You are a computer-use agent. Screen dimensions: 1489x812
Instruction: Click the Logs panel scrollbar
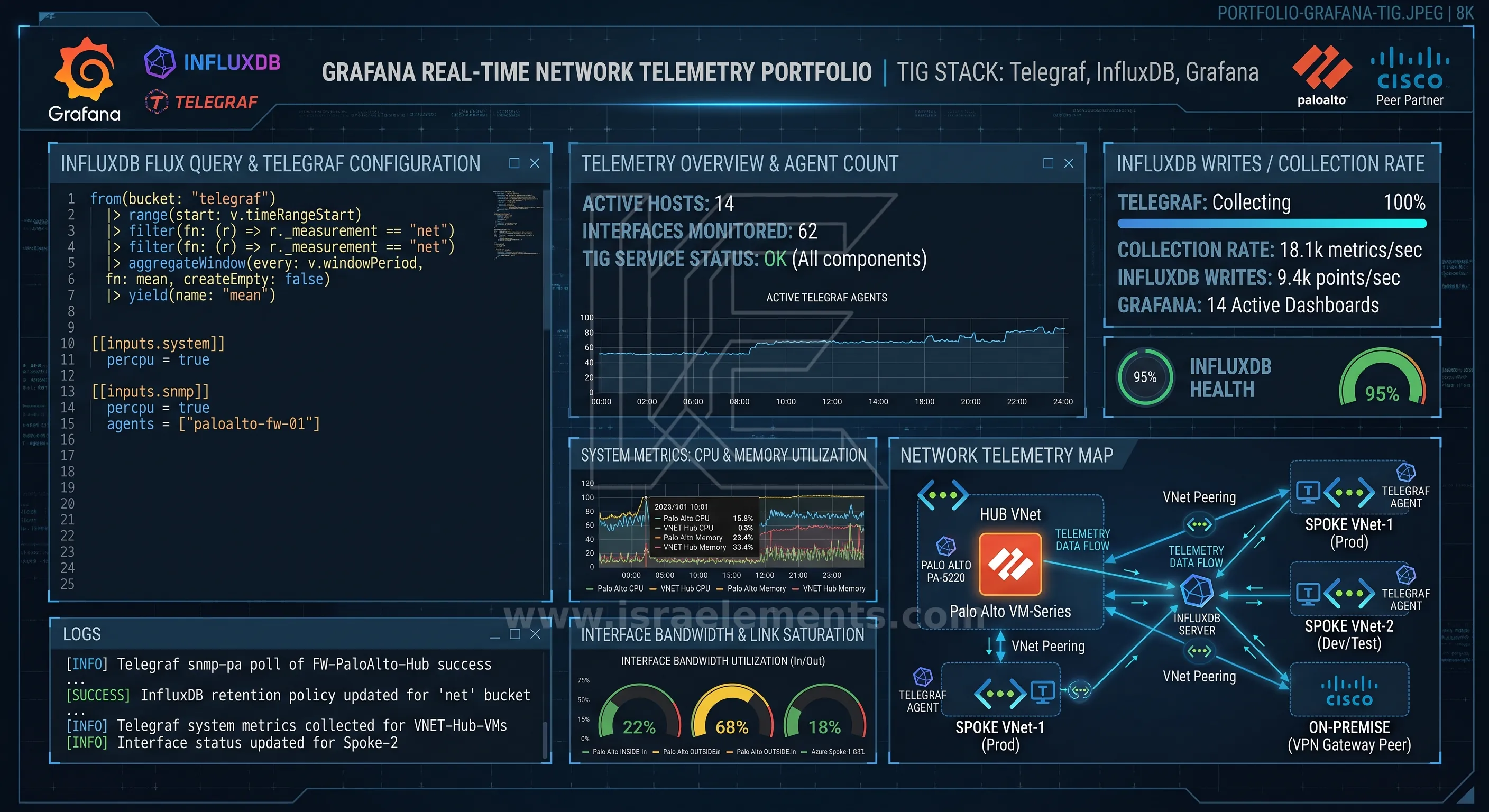click(545, 739)
